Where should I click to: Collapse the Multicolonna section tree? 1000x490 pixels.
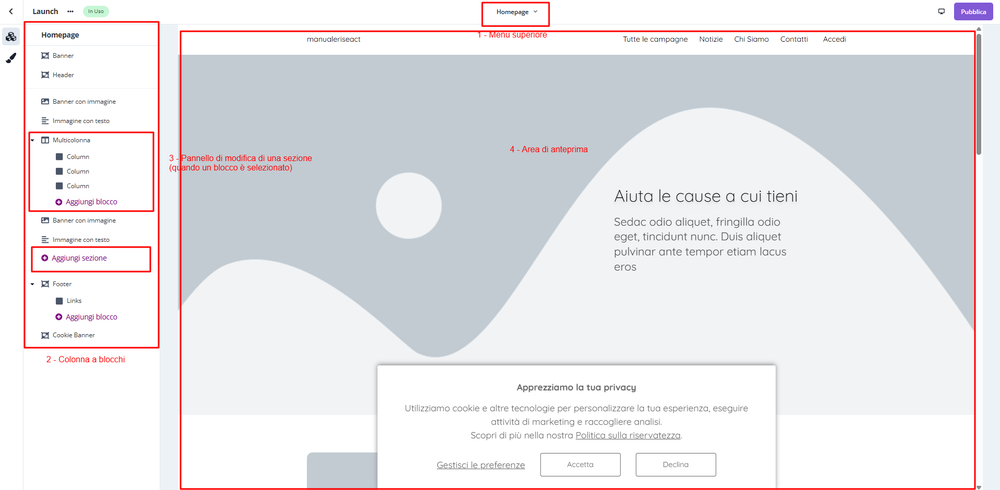(32, 141)
